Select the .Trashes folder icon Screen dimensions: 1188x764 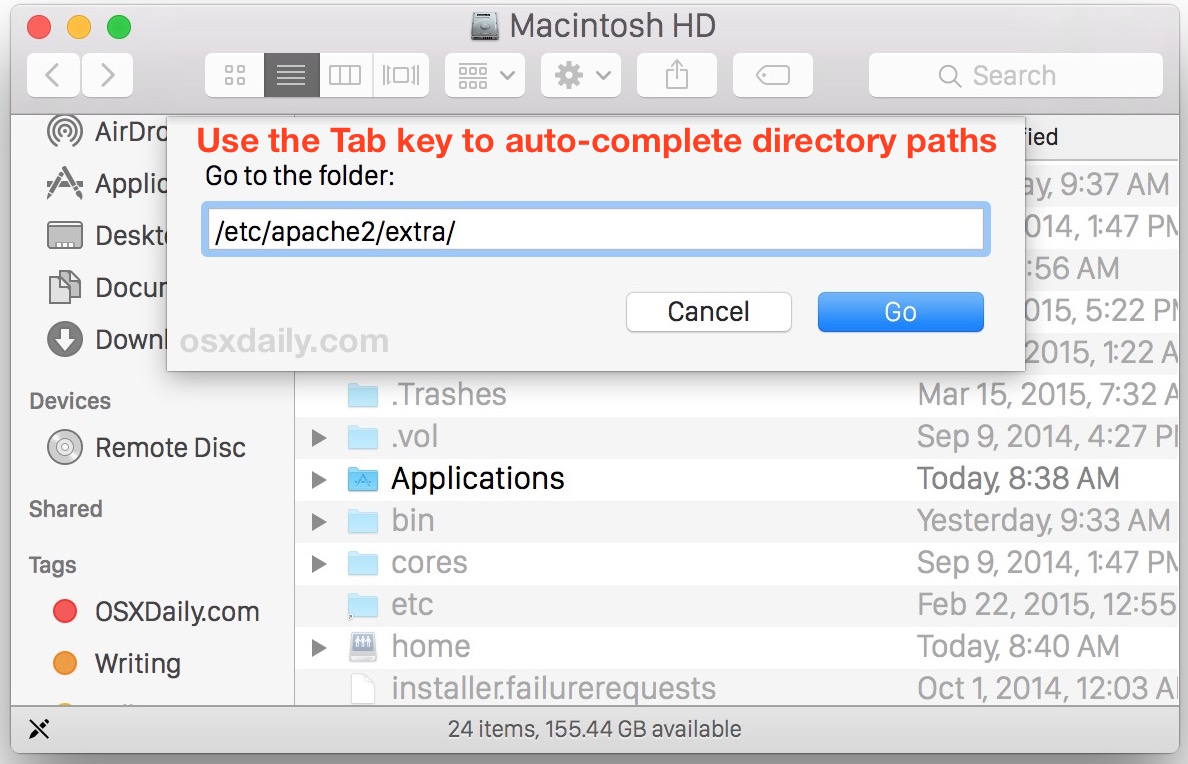coord(363,395)
